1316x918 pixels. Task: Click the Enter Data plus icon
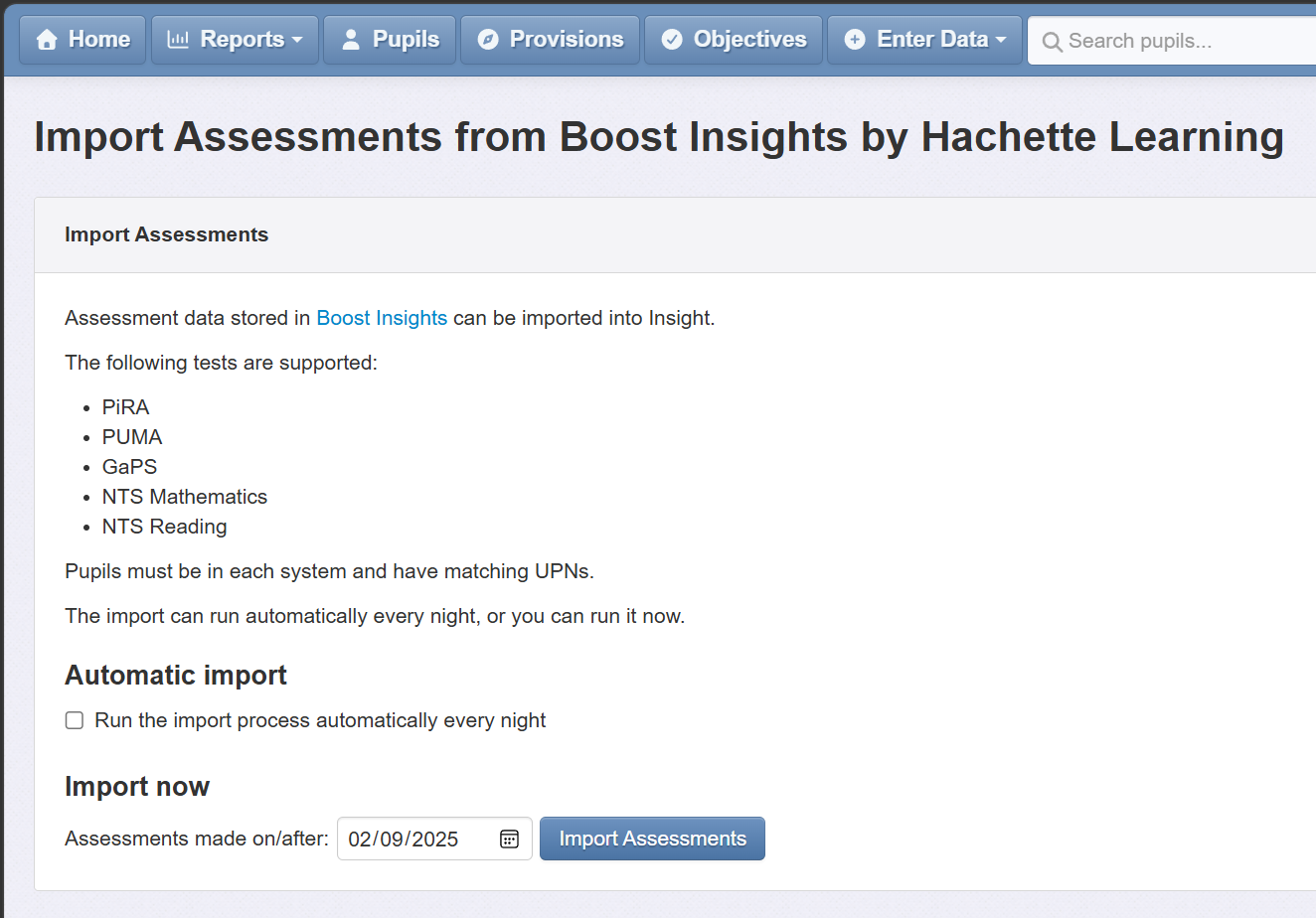(x=855, y=40)
